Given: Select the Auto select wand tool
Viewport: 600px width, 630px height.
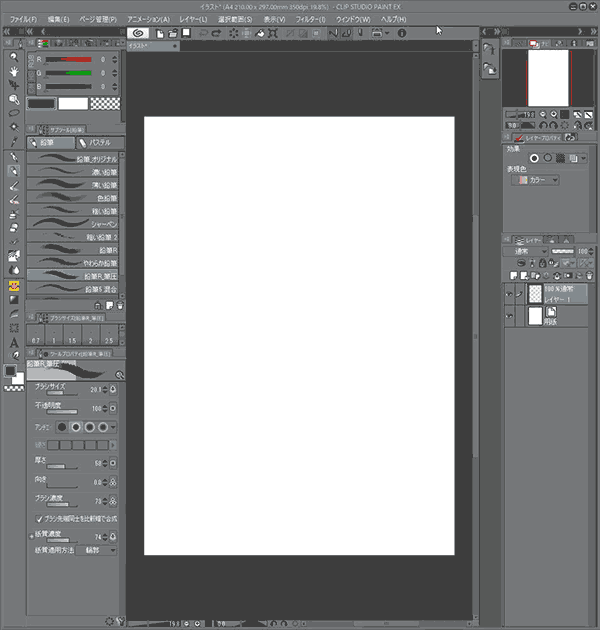Looking at the screenshot, I should coord(14,127).
